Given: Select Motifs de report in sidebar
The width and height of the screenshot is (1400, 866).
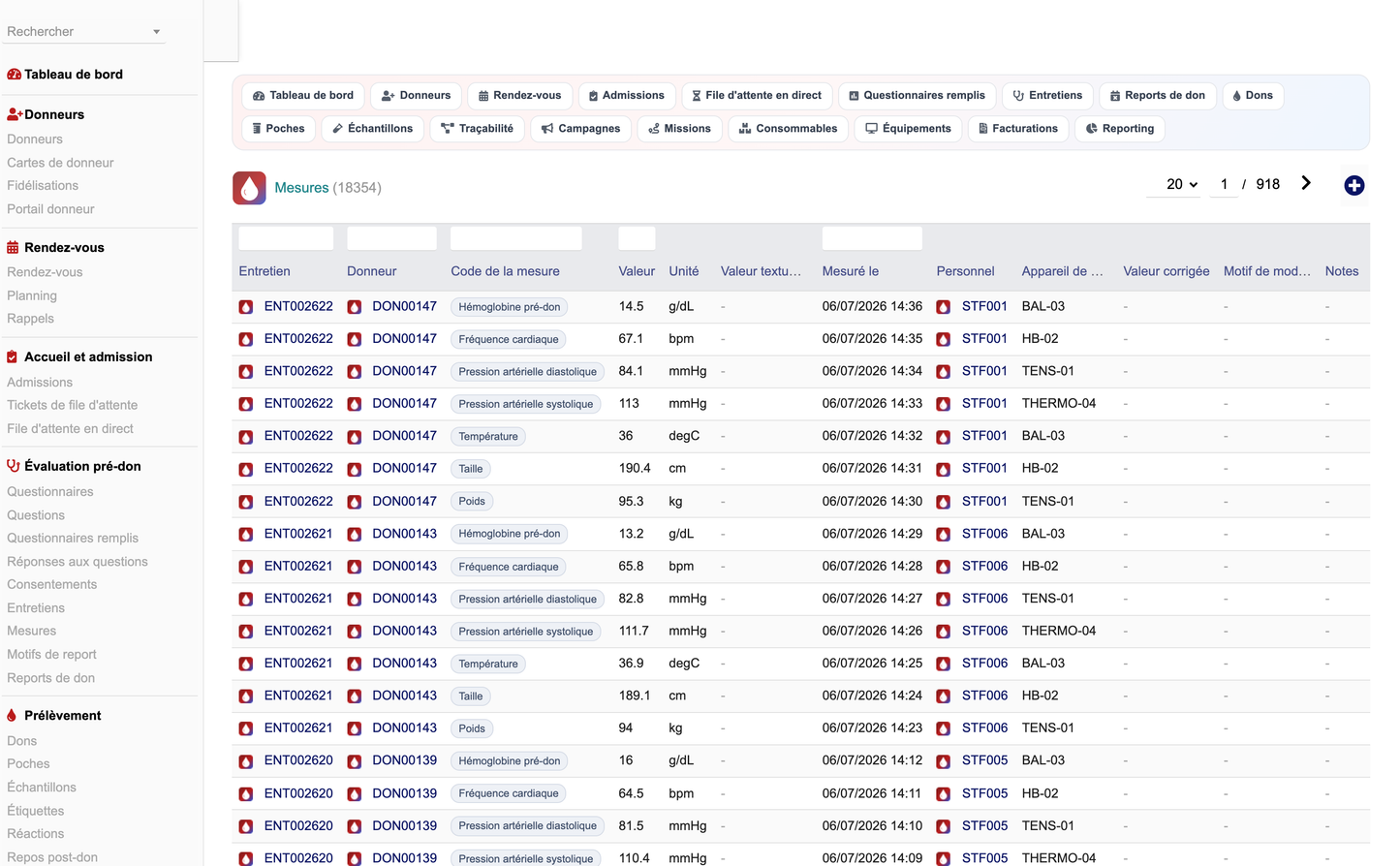Looking at the screenshot, I should click(x=51, y=654).
